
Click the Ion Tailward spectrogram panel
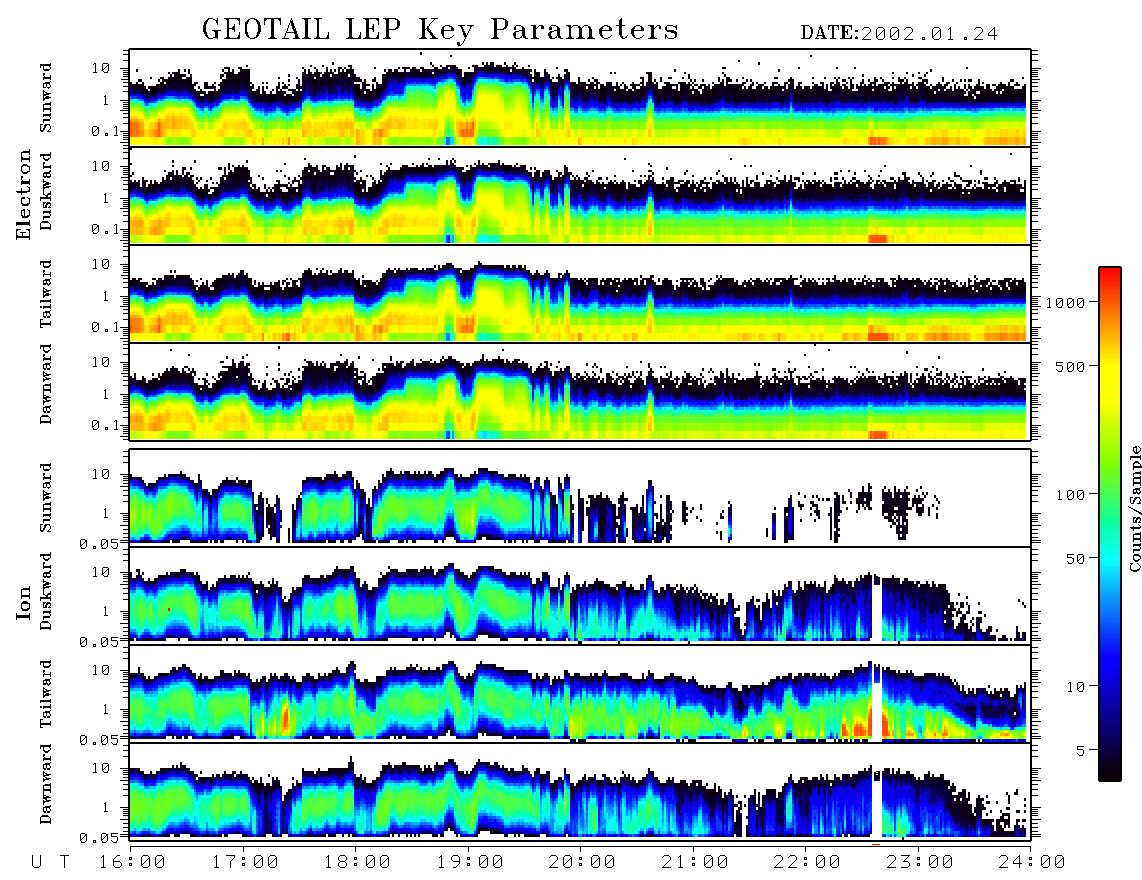(x=580, y=694)
